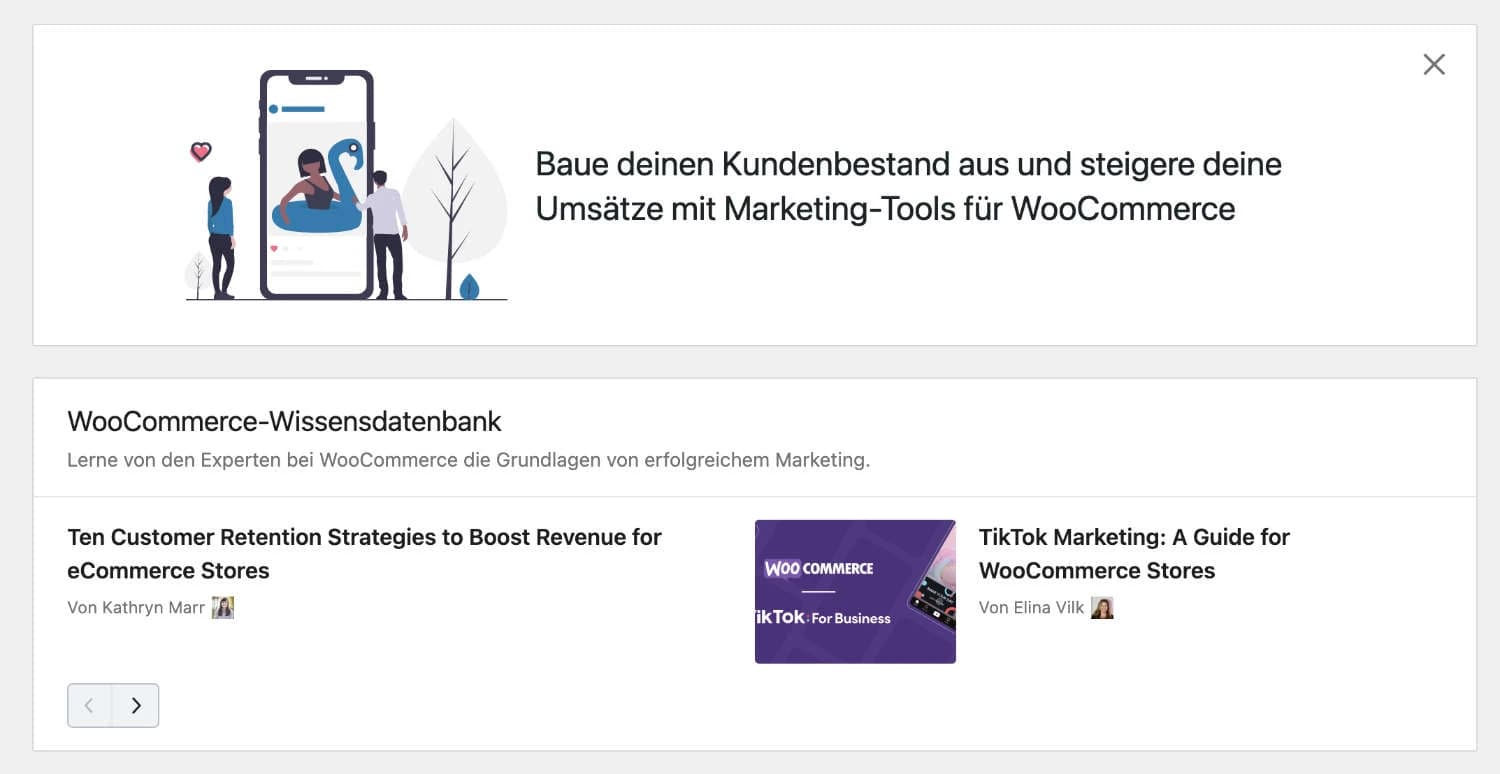1500x774 pixels.
Task: Select the WooCommerce-Wissensdatenbank section heading
Action: [x=284, y=421]
